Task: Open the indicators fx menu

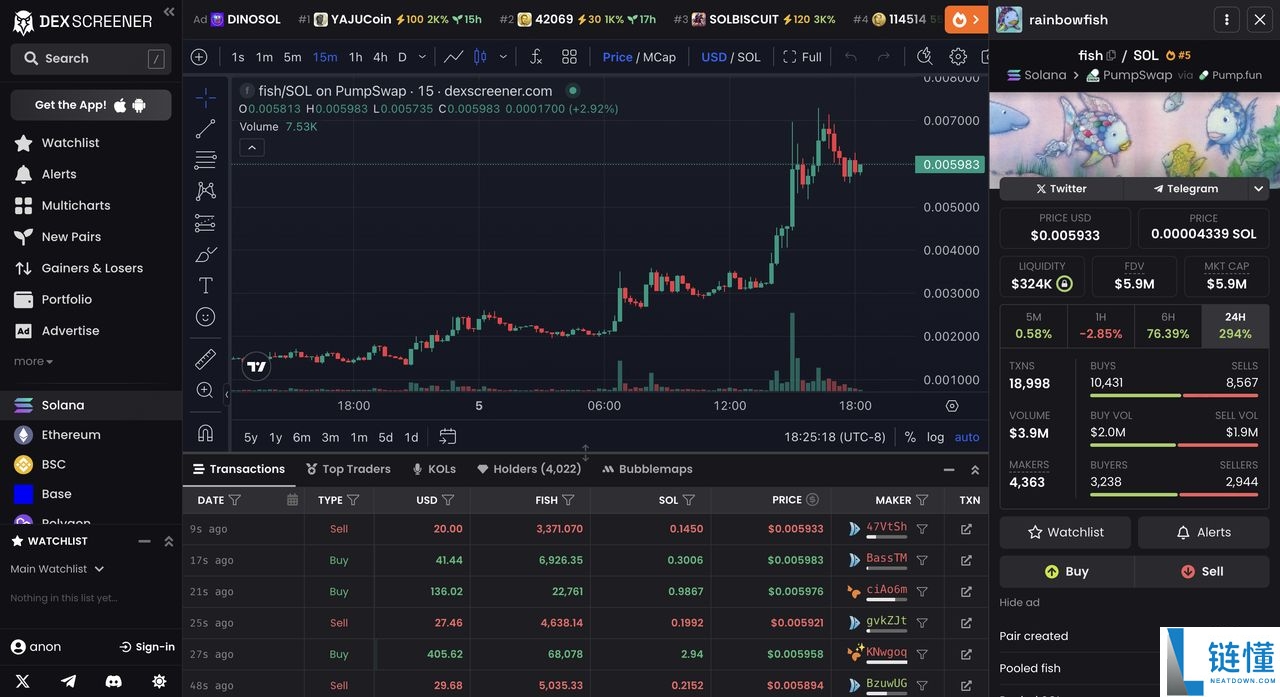Action: 536,57
